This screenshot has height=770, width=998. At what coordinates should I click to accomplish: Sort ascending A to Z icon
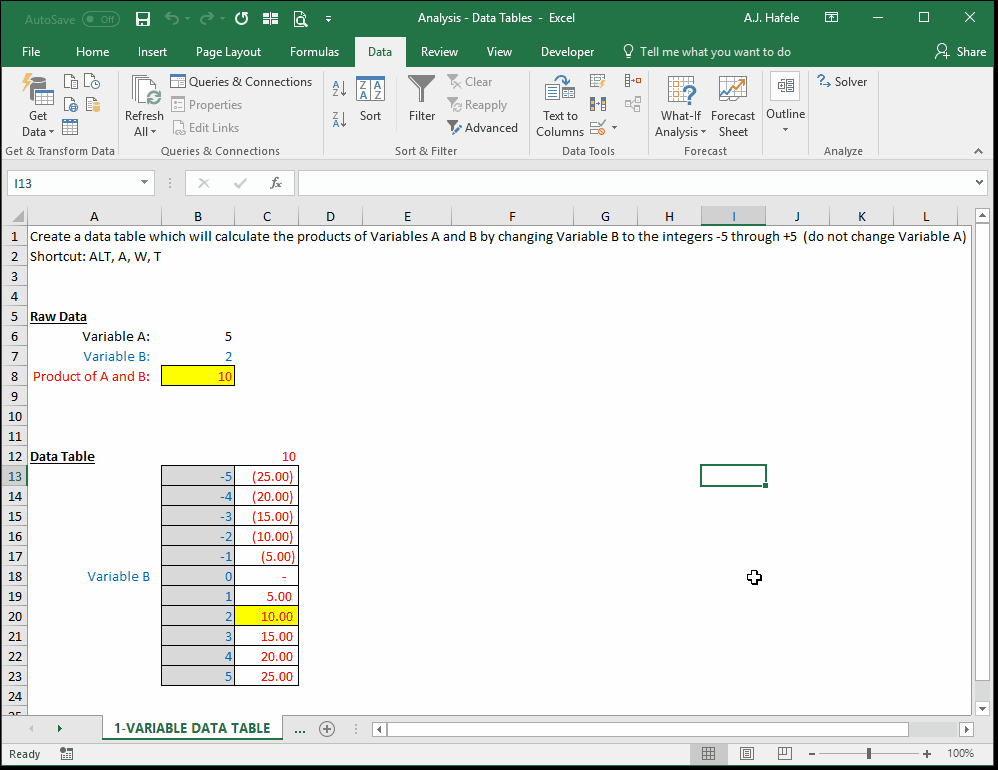pyautogui.click(x=339, y=89)
